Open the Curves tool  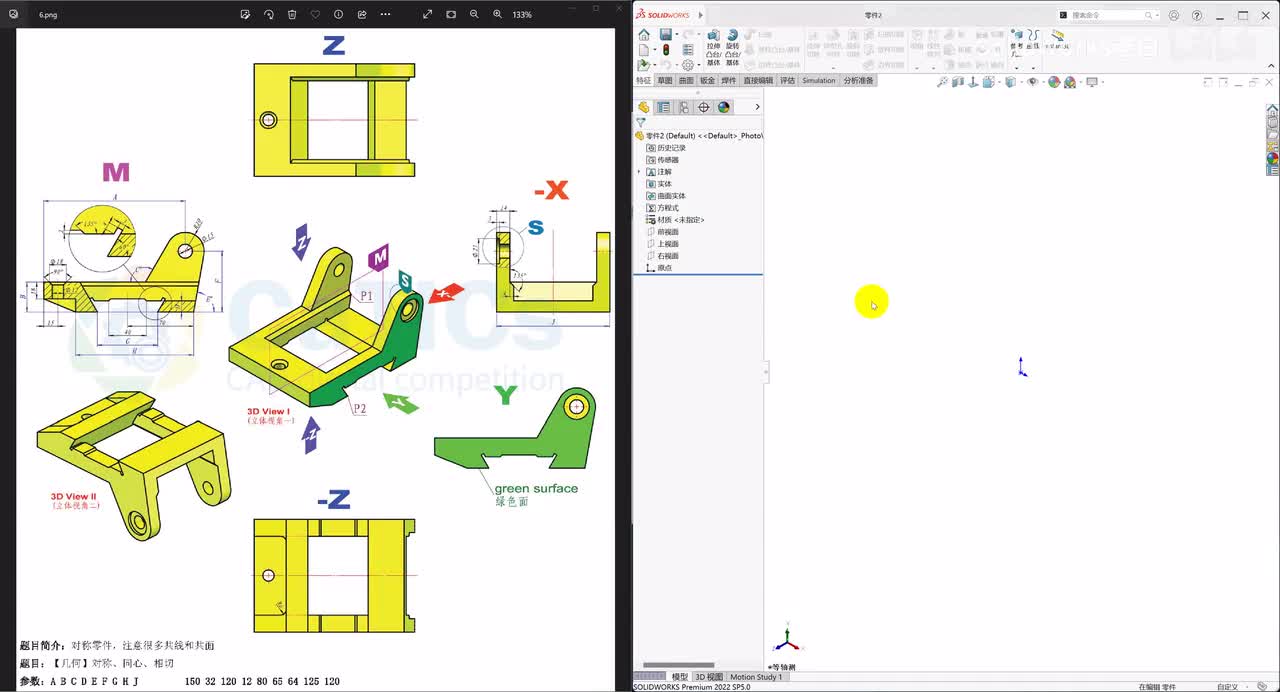coord(1033,40)
